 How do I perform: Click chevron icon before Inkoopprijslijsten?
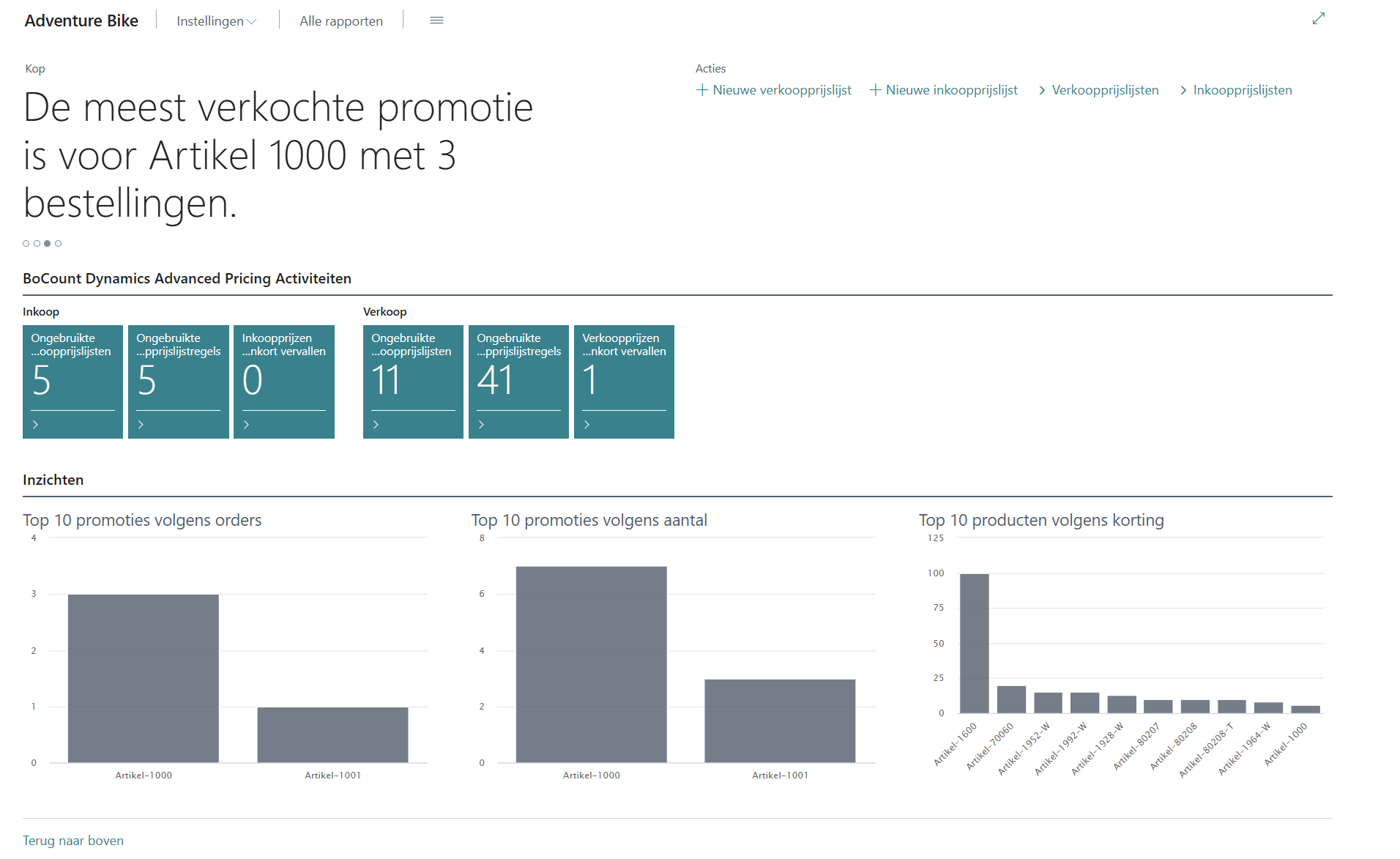click(1183, 90)
